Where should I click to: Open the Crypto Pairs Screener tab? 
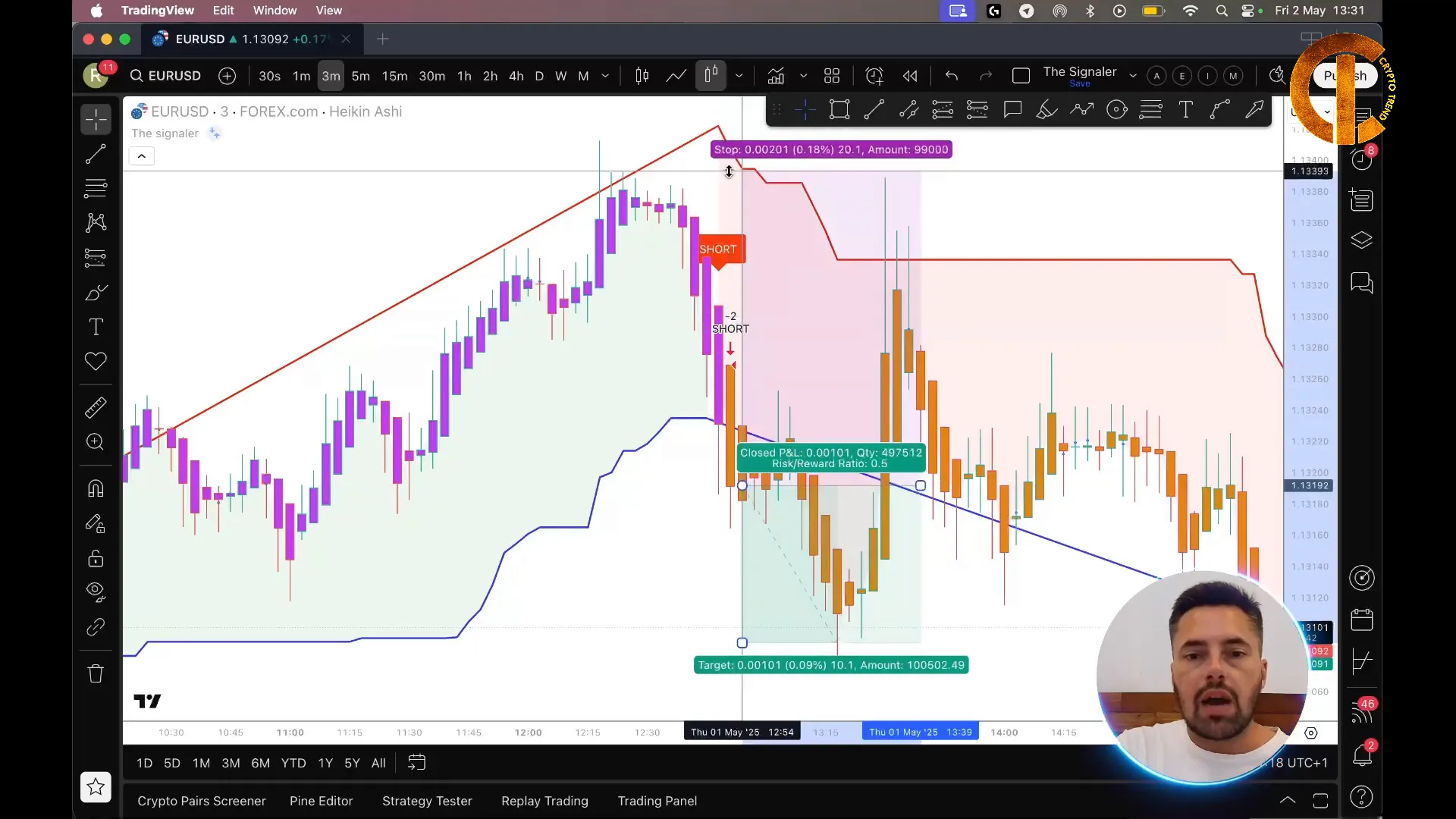(x=202, y=801)
